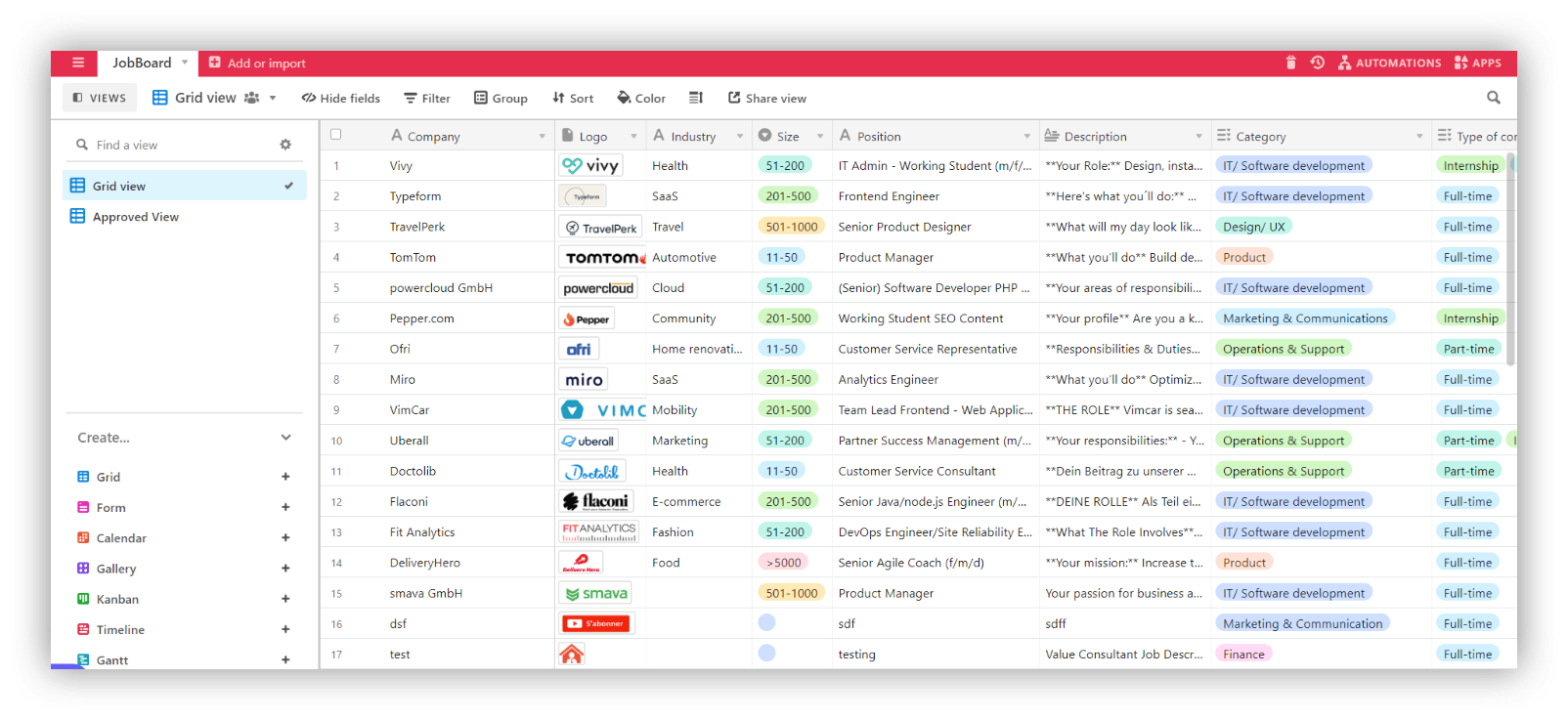The width and height of the screenshot is (1568, 720).
Task: Open the Size column dropdown
Action: (820, 136)
